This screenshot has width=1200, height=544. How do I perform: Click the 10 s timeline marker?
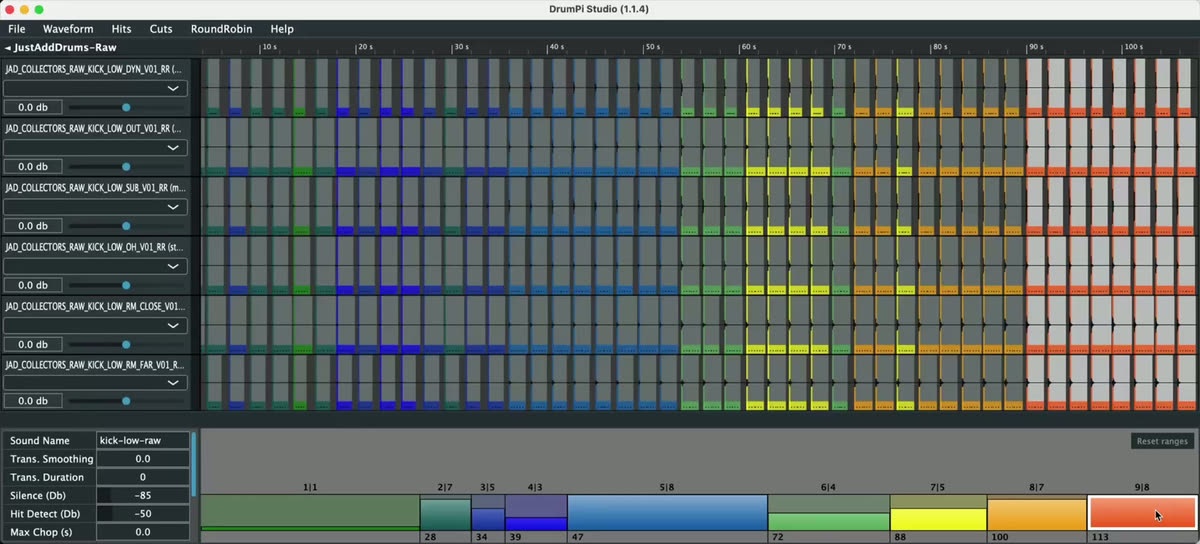(269, 47)
